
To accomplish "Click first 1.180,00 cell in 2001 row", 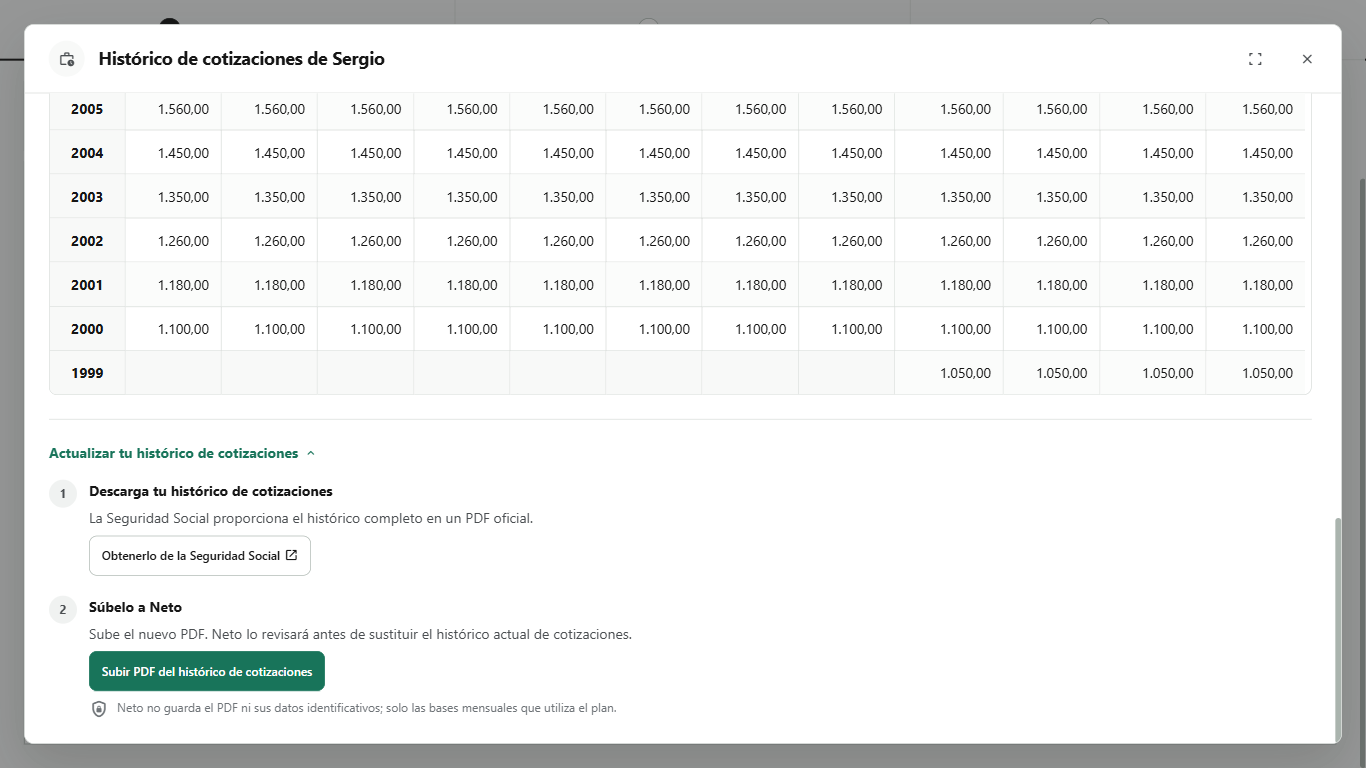I will click(x=174, y=285).
